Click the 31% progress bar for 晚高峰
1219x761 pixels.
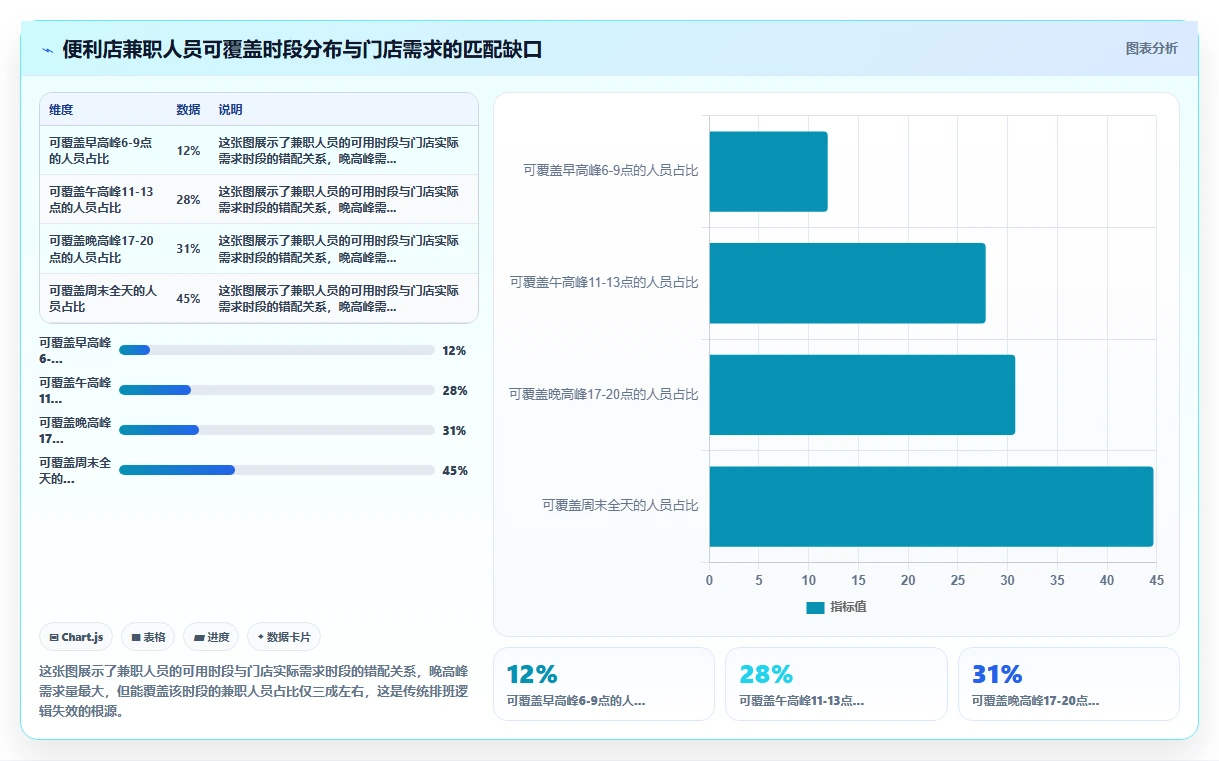point(276,430)
